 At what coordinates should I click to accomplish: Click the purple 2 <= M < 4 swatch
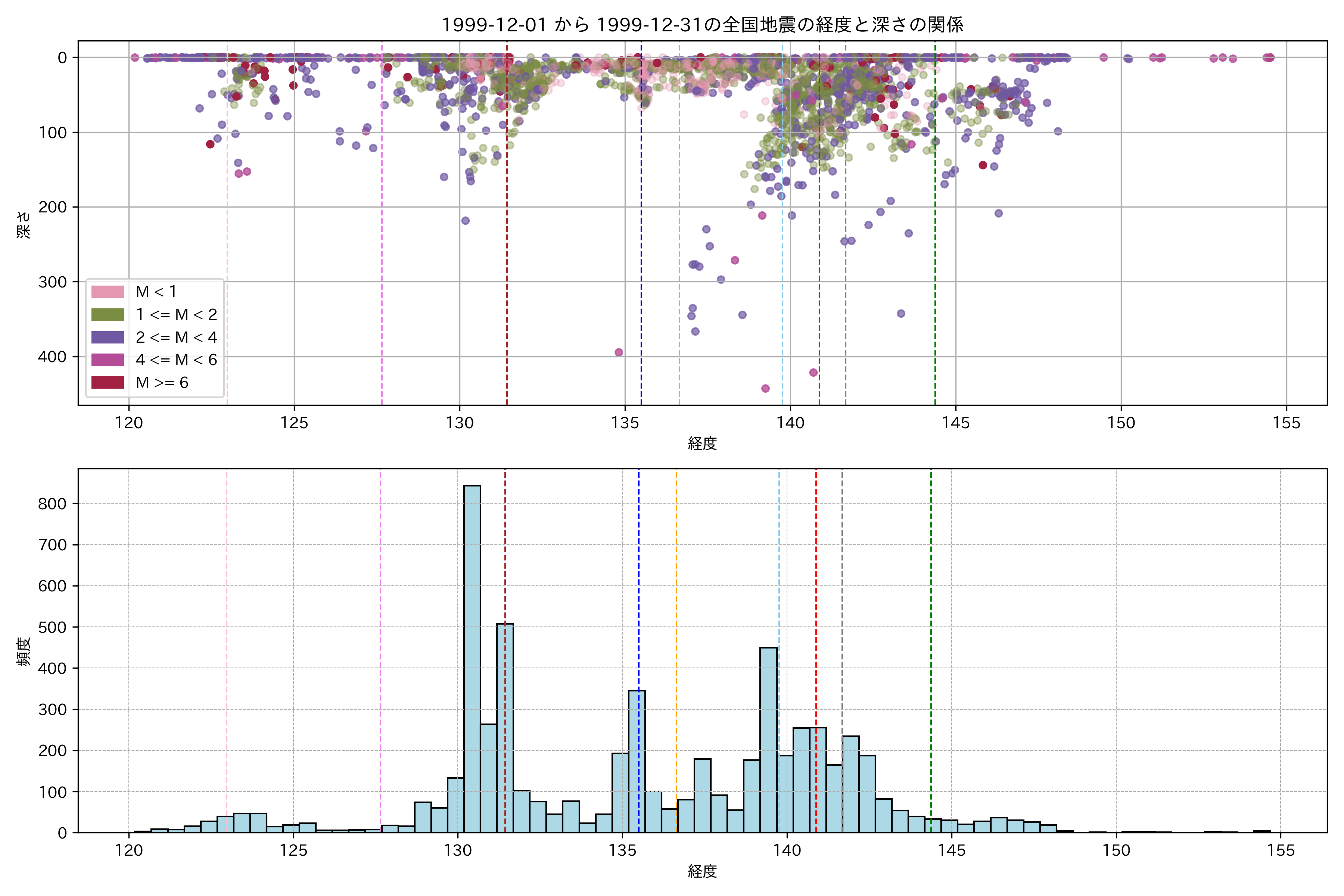pos(108,337)
